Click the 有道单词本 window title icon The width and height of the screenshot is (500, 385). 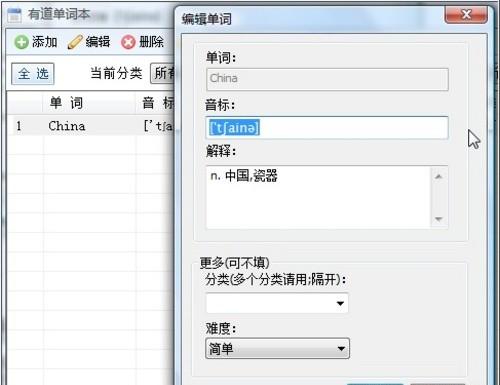14,15
